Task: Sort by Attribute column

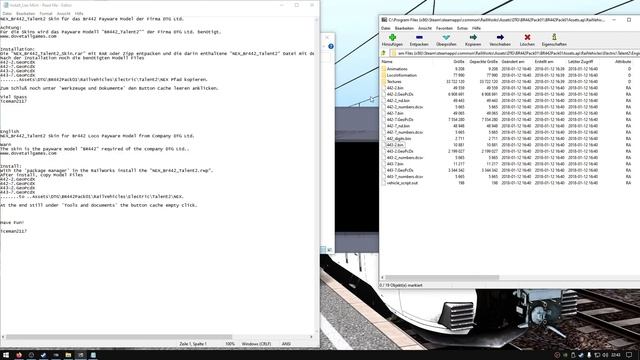Action: [x=623, y=62]
